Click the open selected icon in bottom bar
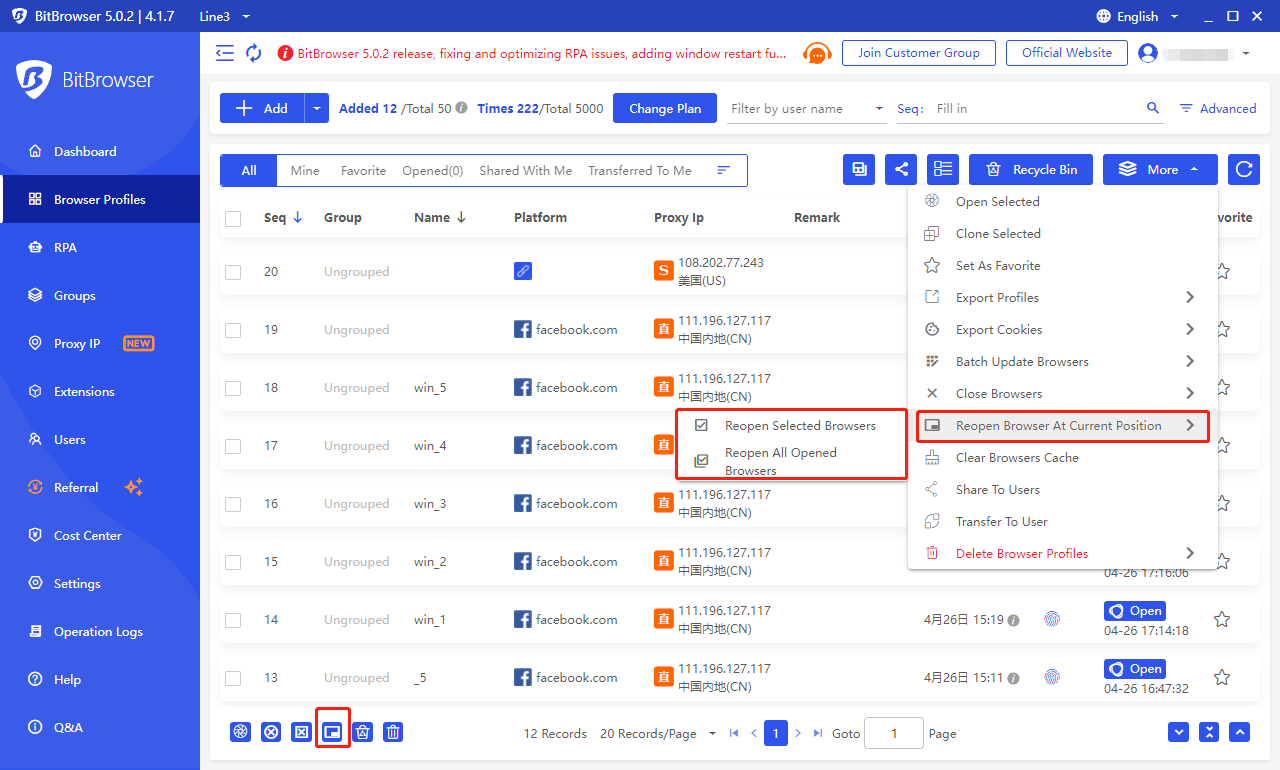Image resolution: width=1280 pixels, height=770 pixels. click(x=240, y=733)
